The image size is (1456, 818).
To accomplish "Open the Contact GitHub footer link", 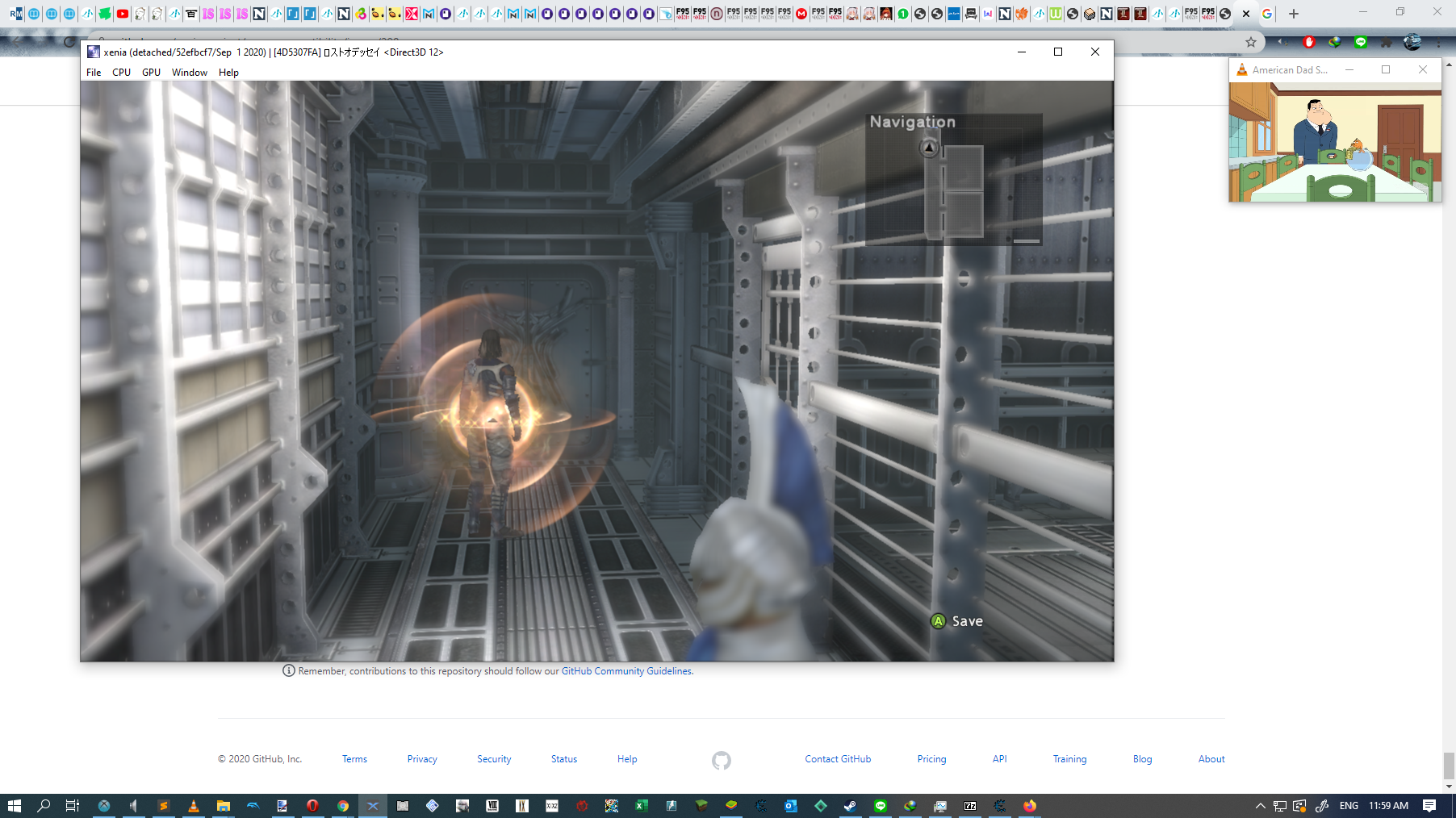I will point(838,759).
